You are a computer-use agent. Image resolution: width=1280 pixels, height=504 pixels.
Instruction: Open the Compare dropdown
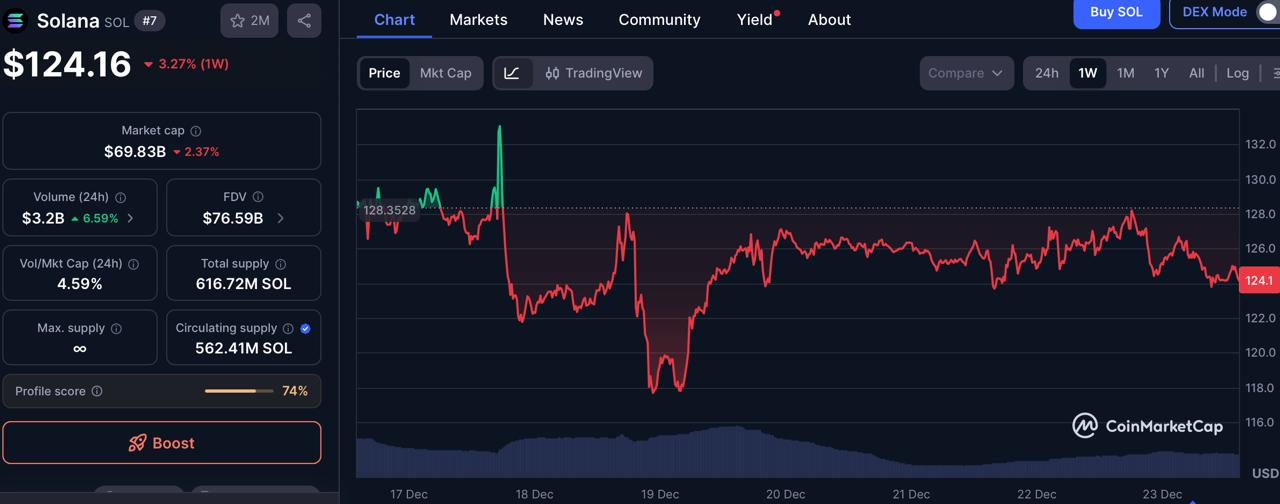click(965, 73)
